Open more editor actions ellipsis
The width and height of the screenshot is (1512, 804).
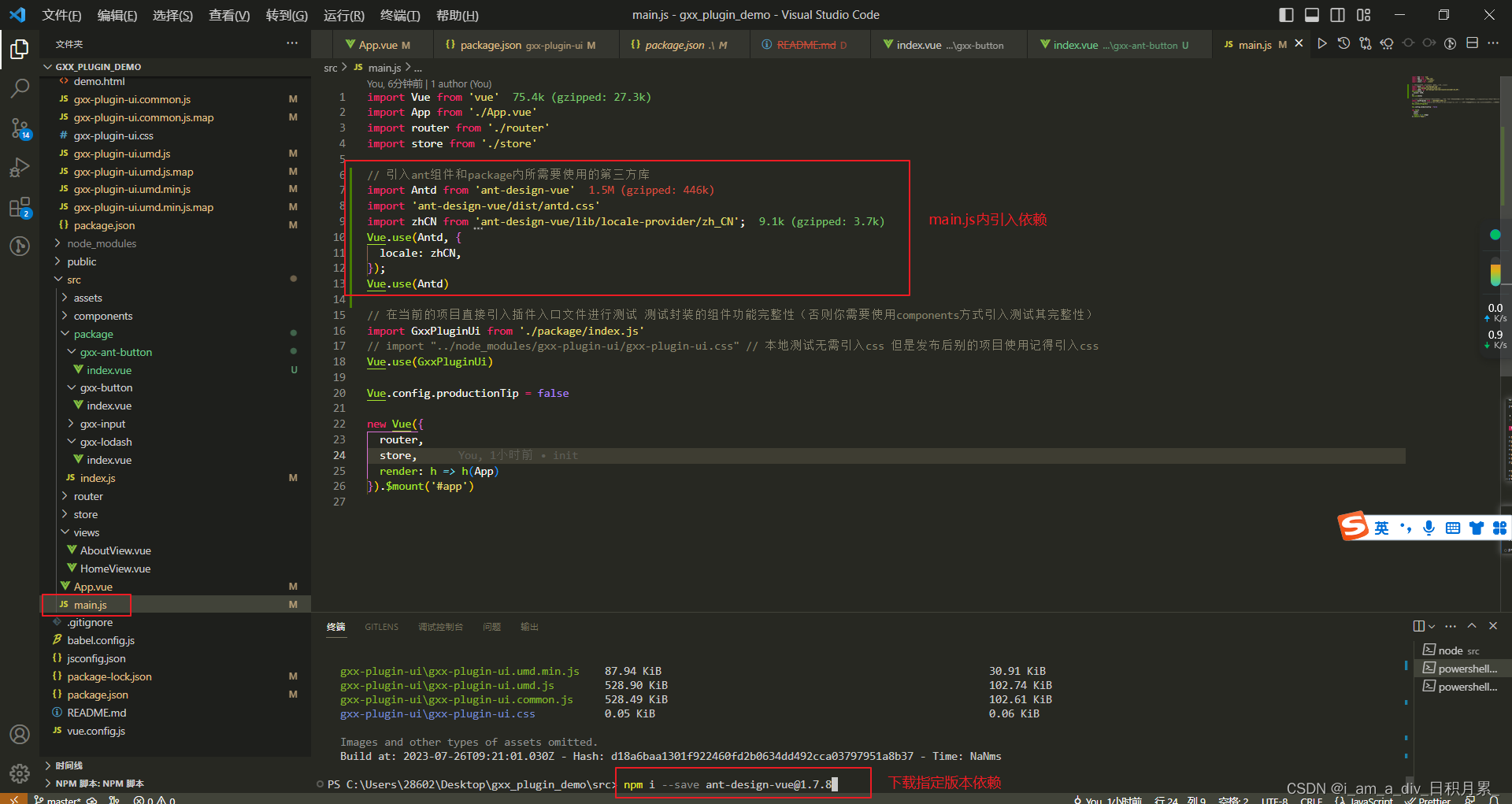[1492, 43]
